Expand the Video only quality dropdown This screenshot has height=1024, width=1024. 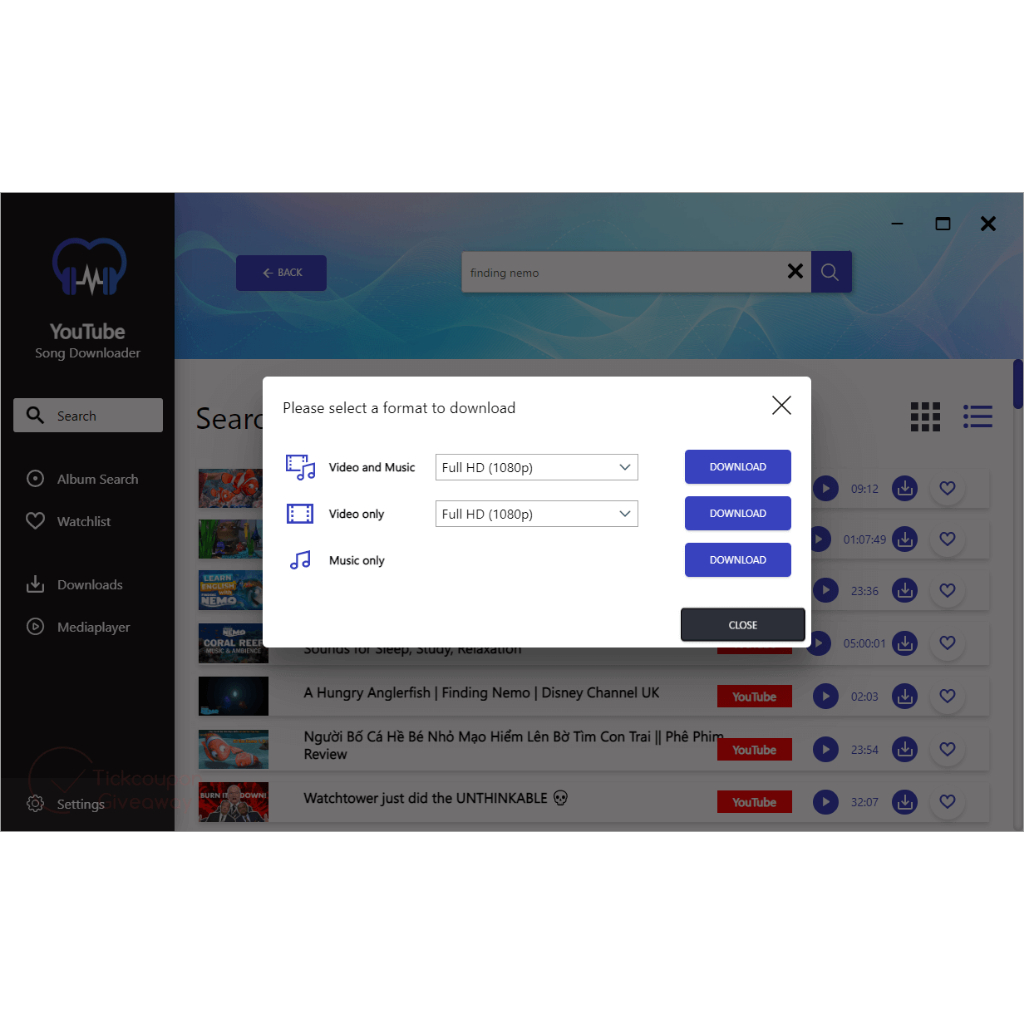(537, 514)
